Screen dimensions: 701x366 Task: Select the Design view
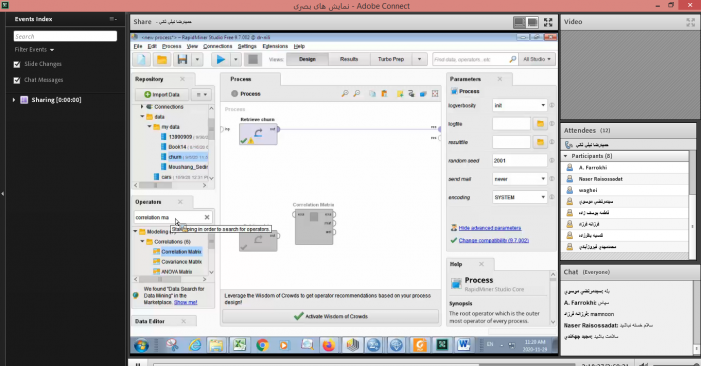[x=307, y=59]
